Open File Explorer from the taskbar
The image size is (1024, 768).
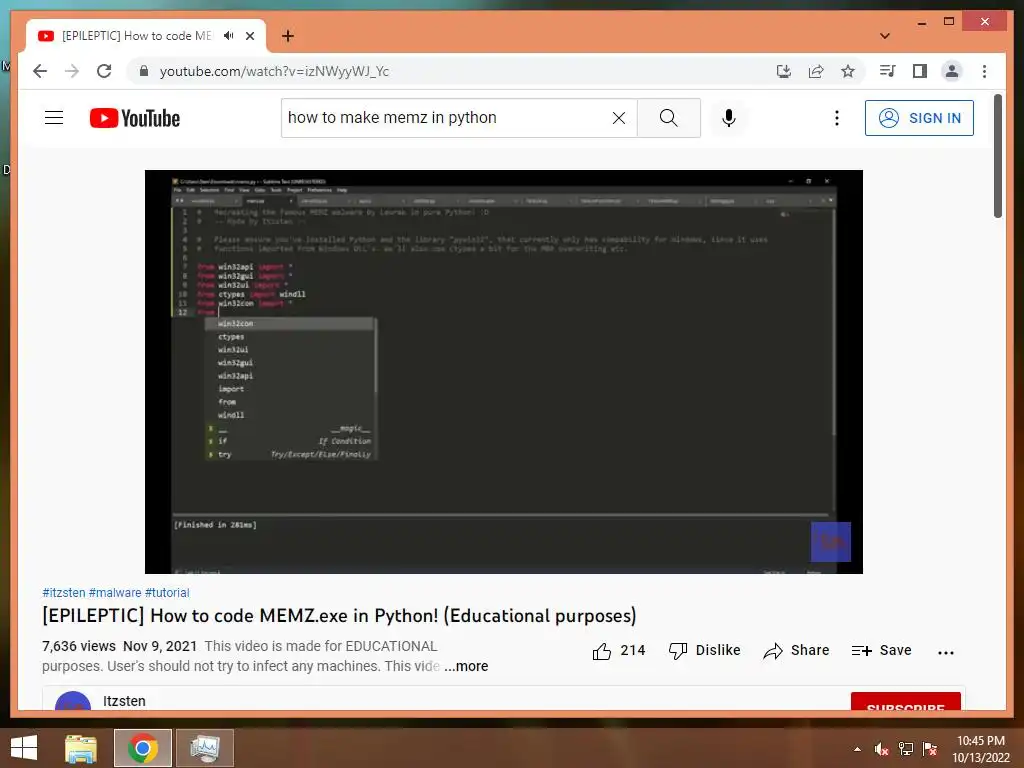click(81, 748)
